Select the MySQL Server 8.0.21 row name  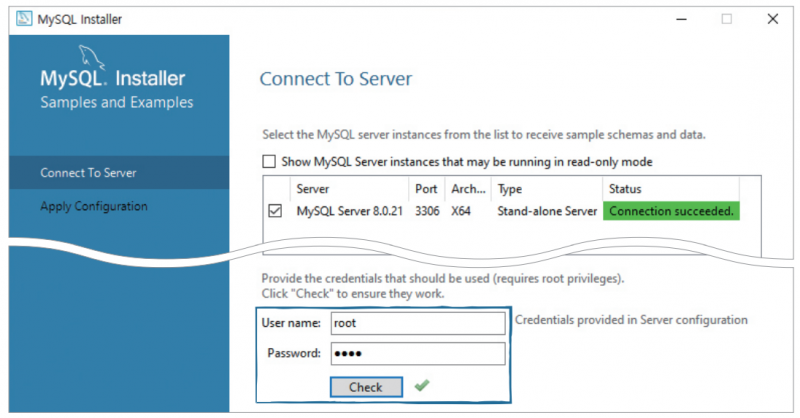point(350,212)
